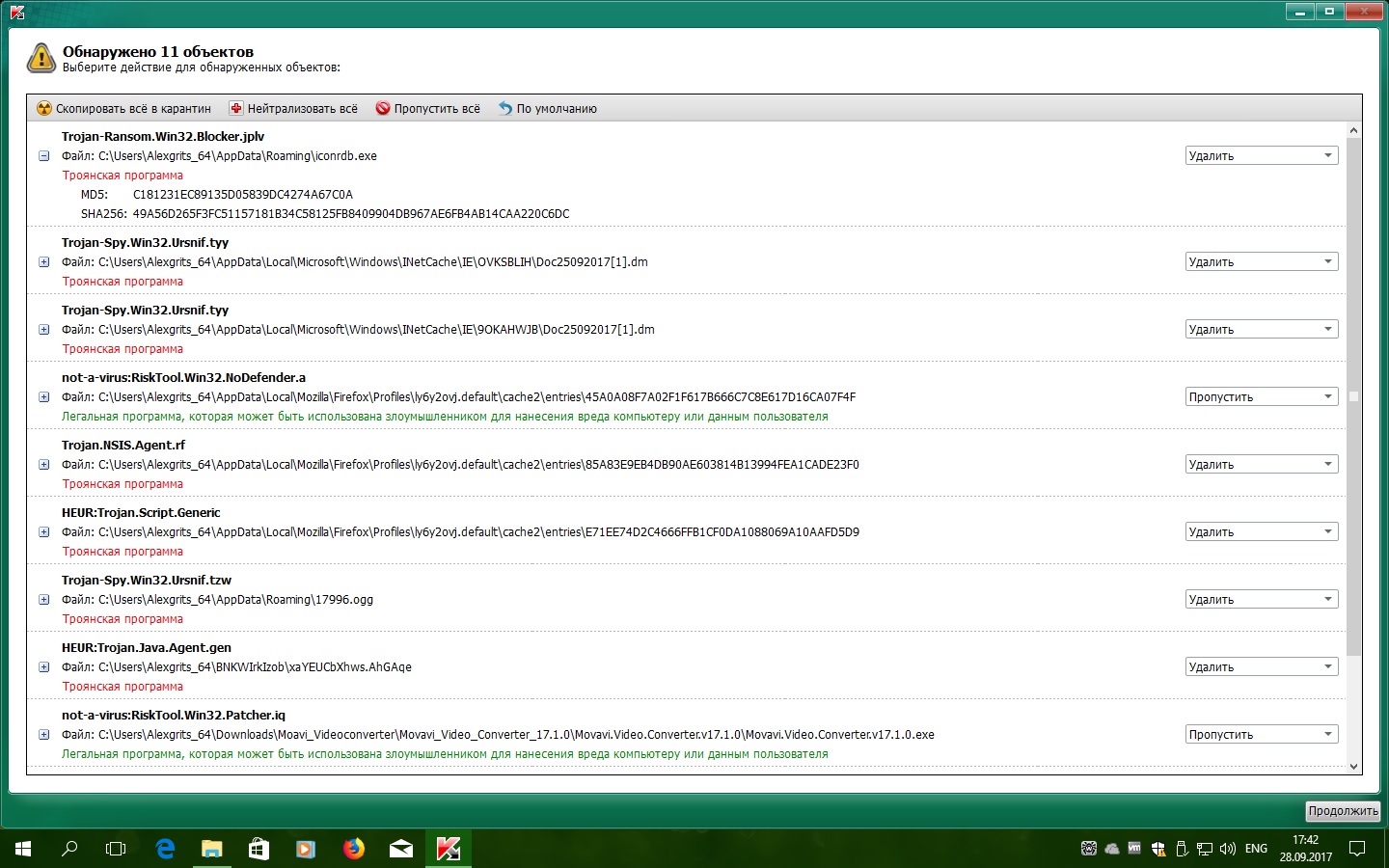Open action dropdown for Movavi Video Converter exe
The width and height of the screenshot is (1389, 868).
[x=1262, y=734]
